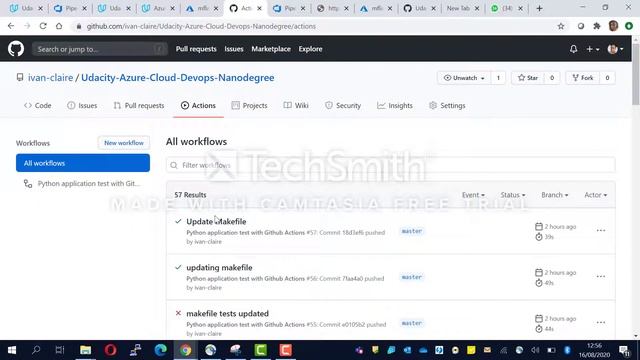Open three-dot menu for makefile tests updated run

click(600, 322)
